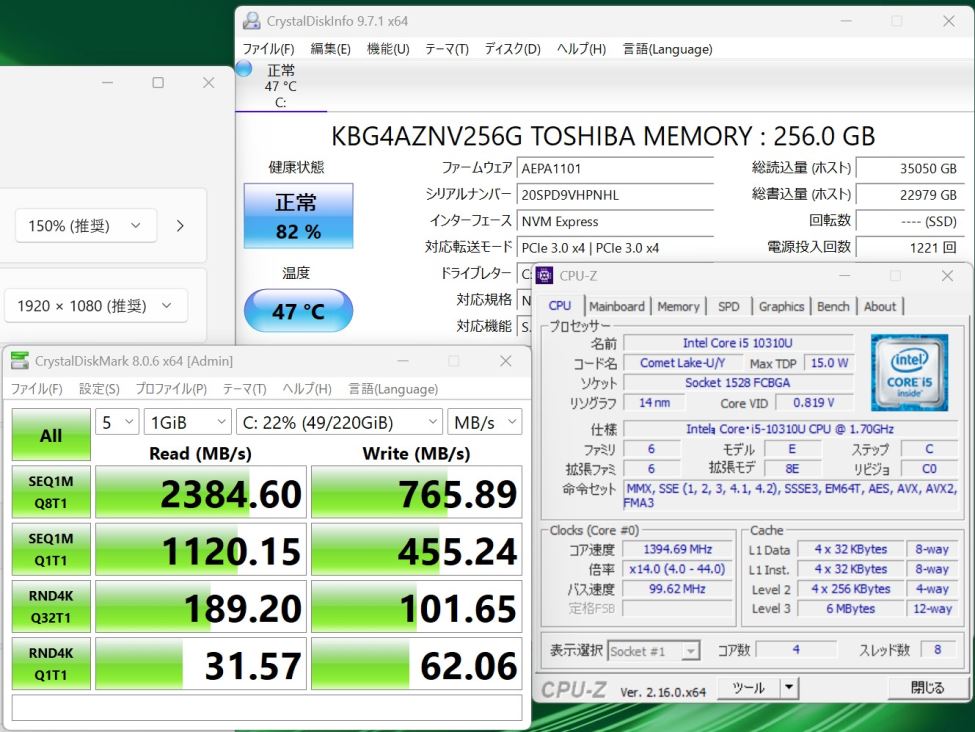Click the ツール dropdown arrow in CPU-Z
The height and width of the screenshot is (732, 975).
pos(789,688)
